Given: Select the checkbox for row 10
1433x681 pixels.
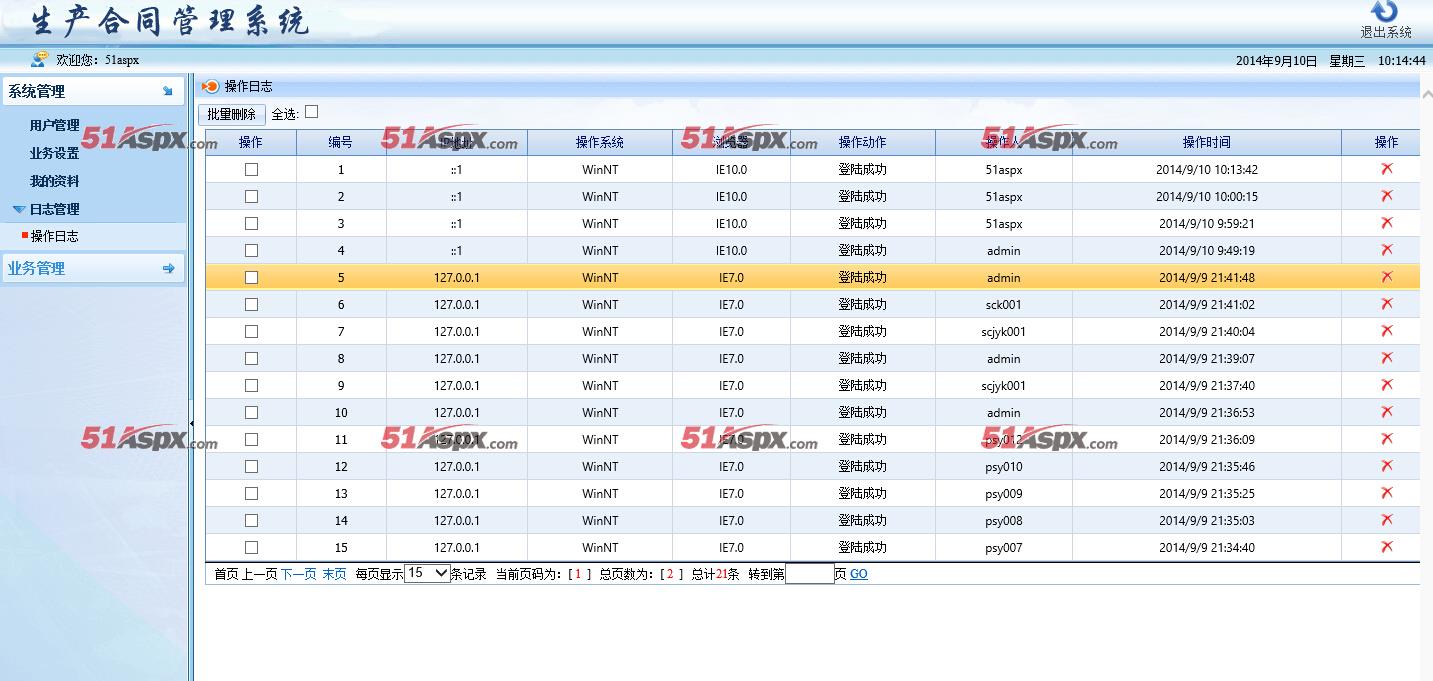Looking at the screenshot, I should point(251,412).
